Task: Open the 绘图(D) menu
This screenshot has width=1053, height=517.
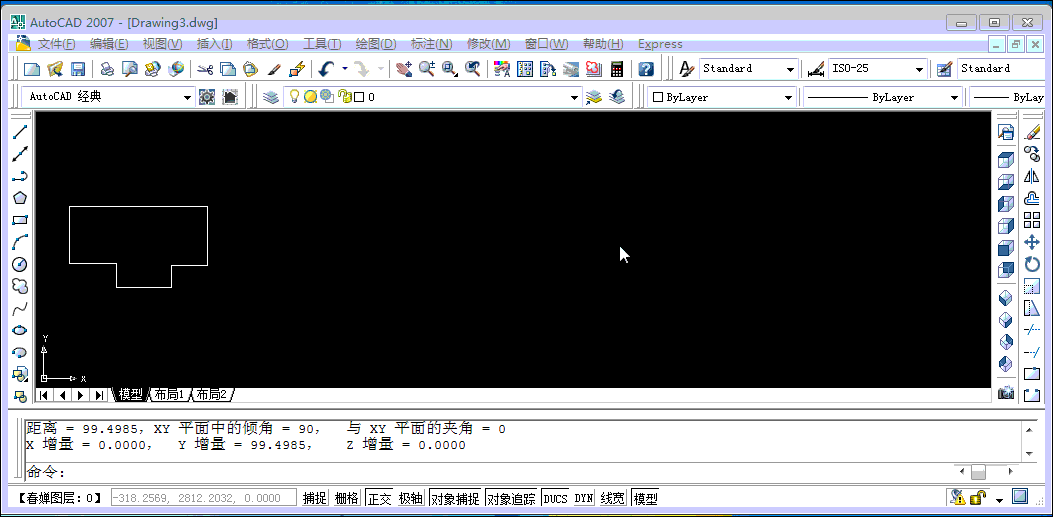Action: 376,44
